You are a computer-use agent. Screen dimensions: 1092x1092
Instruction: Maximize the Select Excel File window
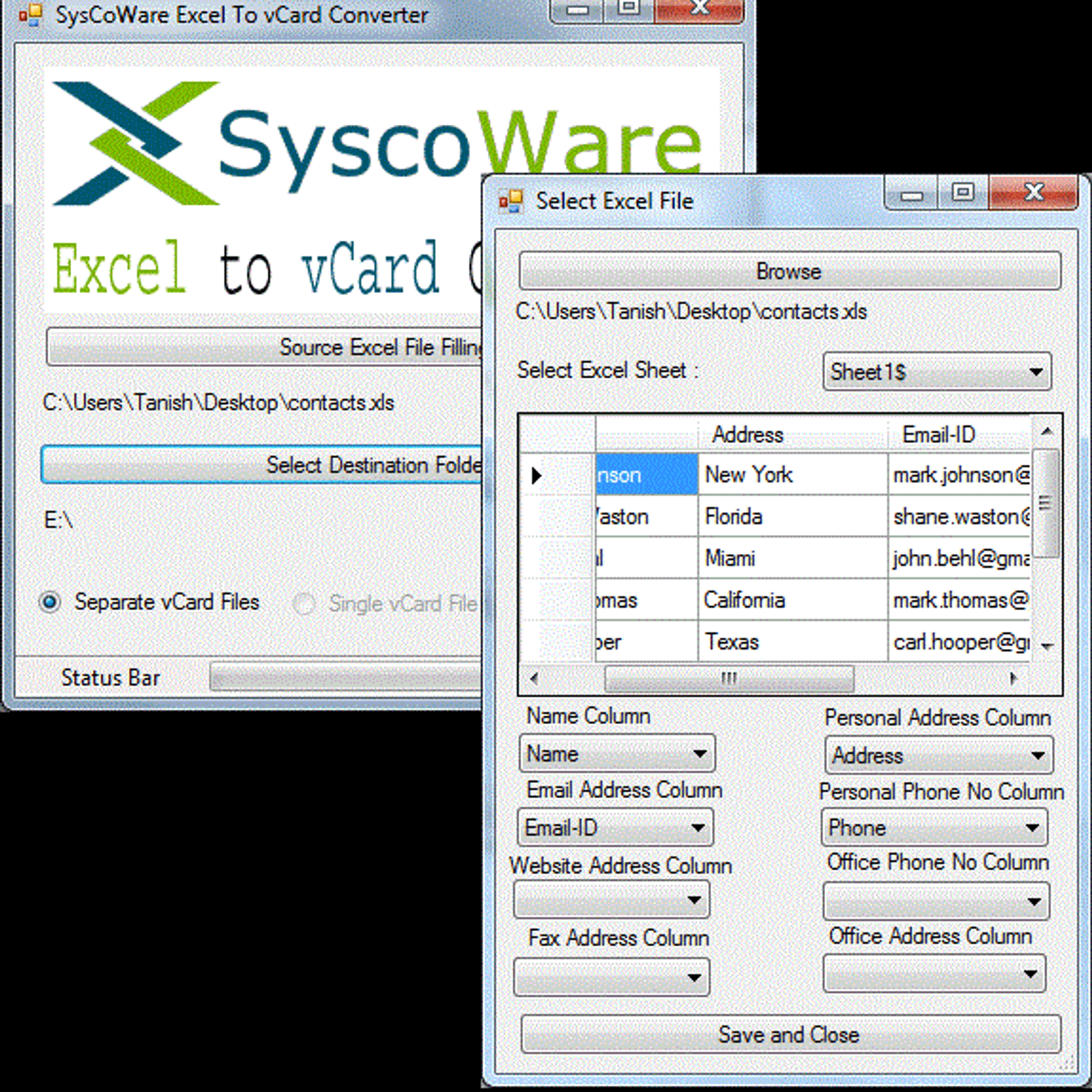coord(962,193)
